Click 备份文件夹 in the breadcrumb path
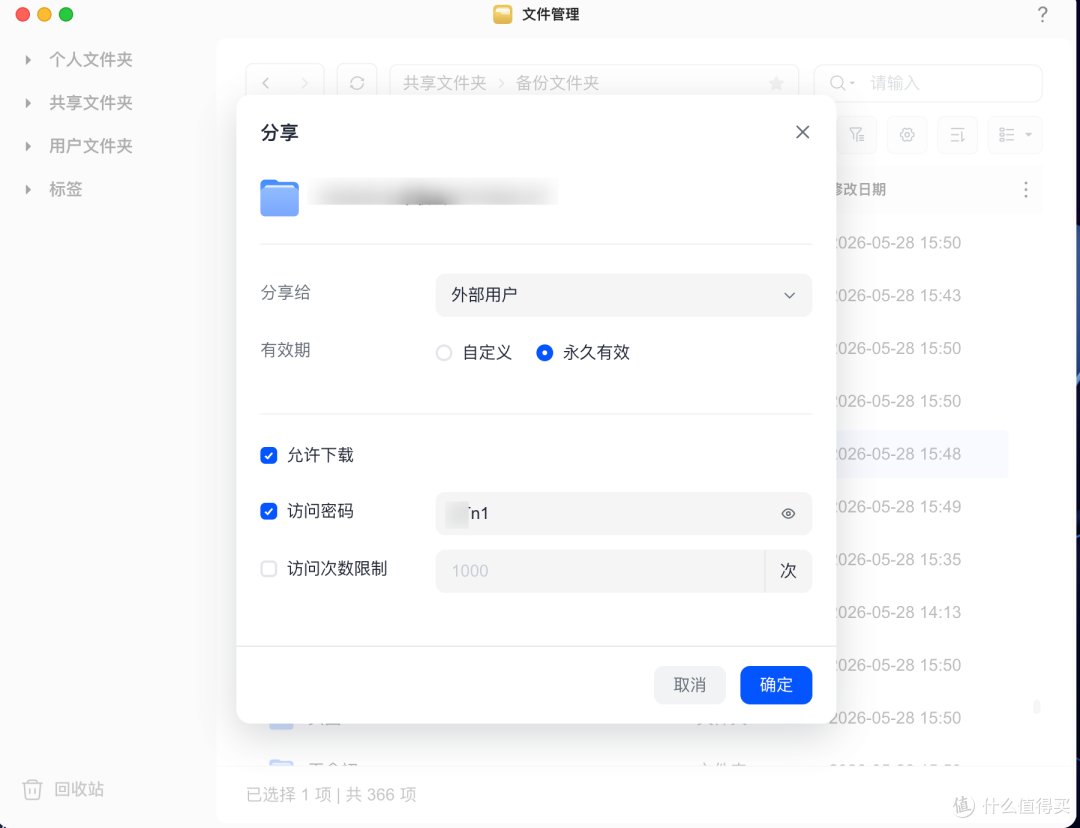 click(557, 83)
